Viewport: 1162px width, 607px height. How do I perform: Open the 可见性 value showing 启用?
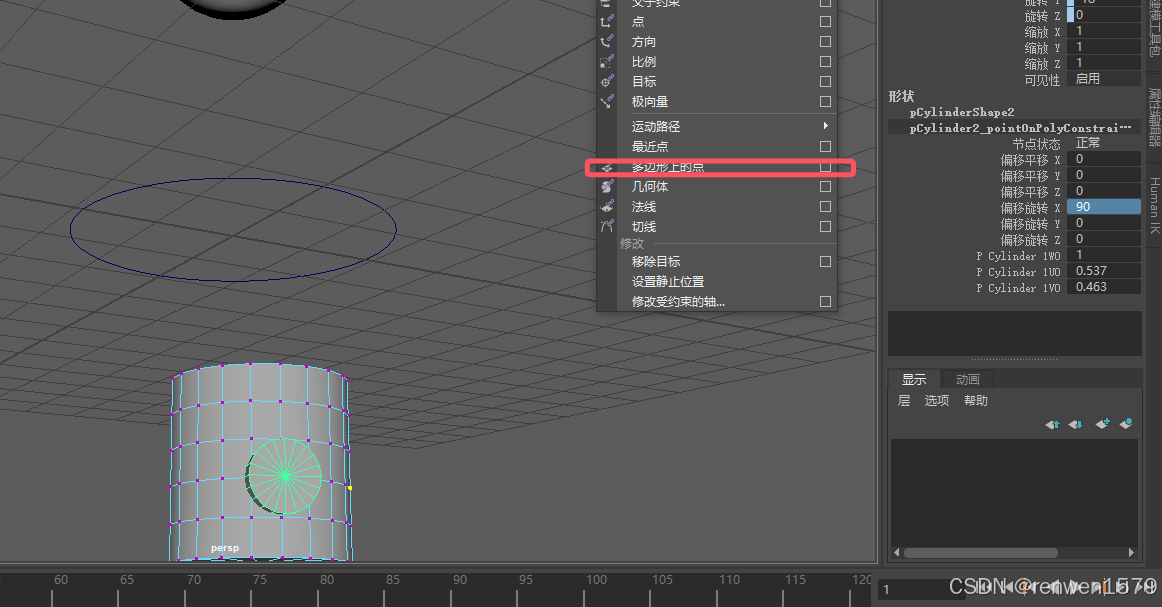point(1103,79)
